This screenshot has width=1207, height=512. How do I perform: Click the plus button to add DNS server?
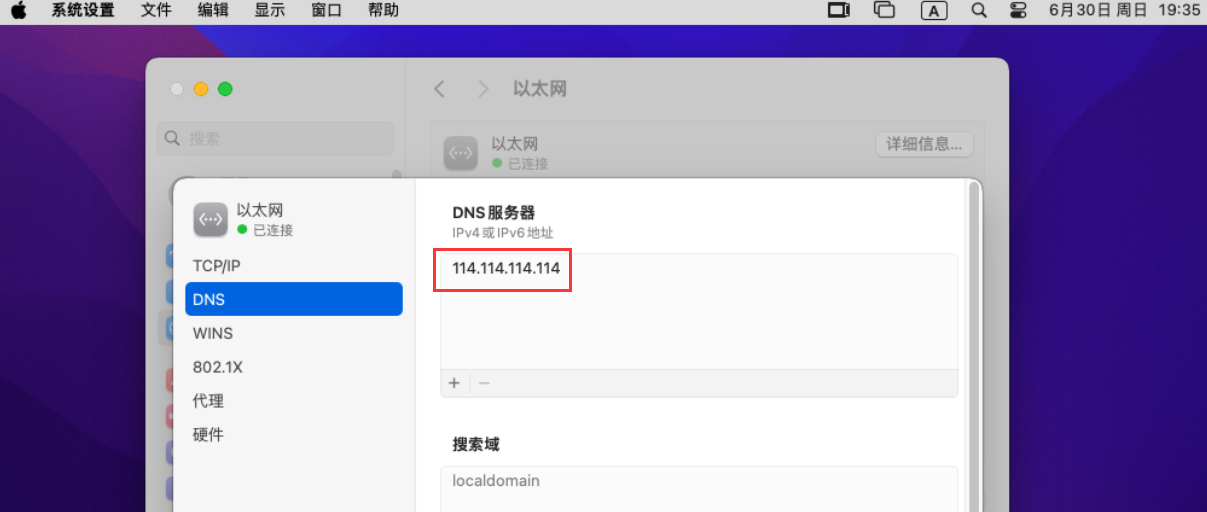[x=454, y=383]
